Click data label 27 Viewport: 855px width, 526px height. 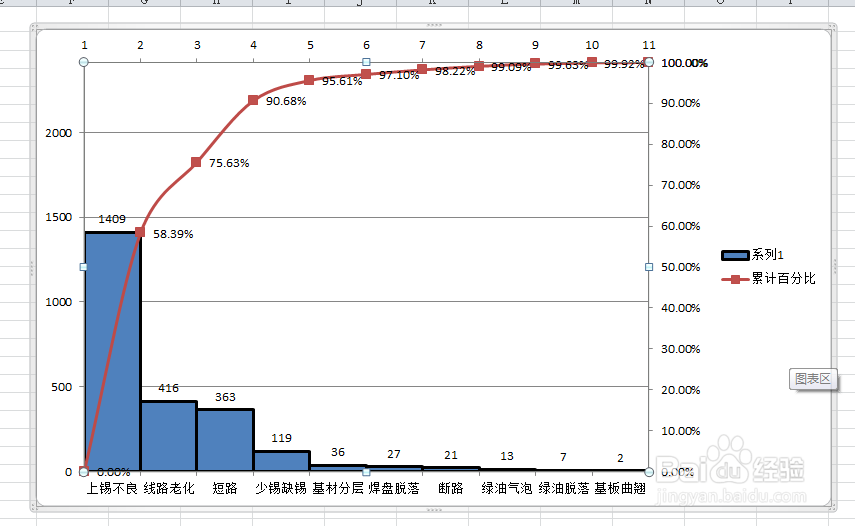[x=394, y=455]
